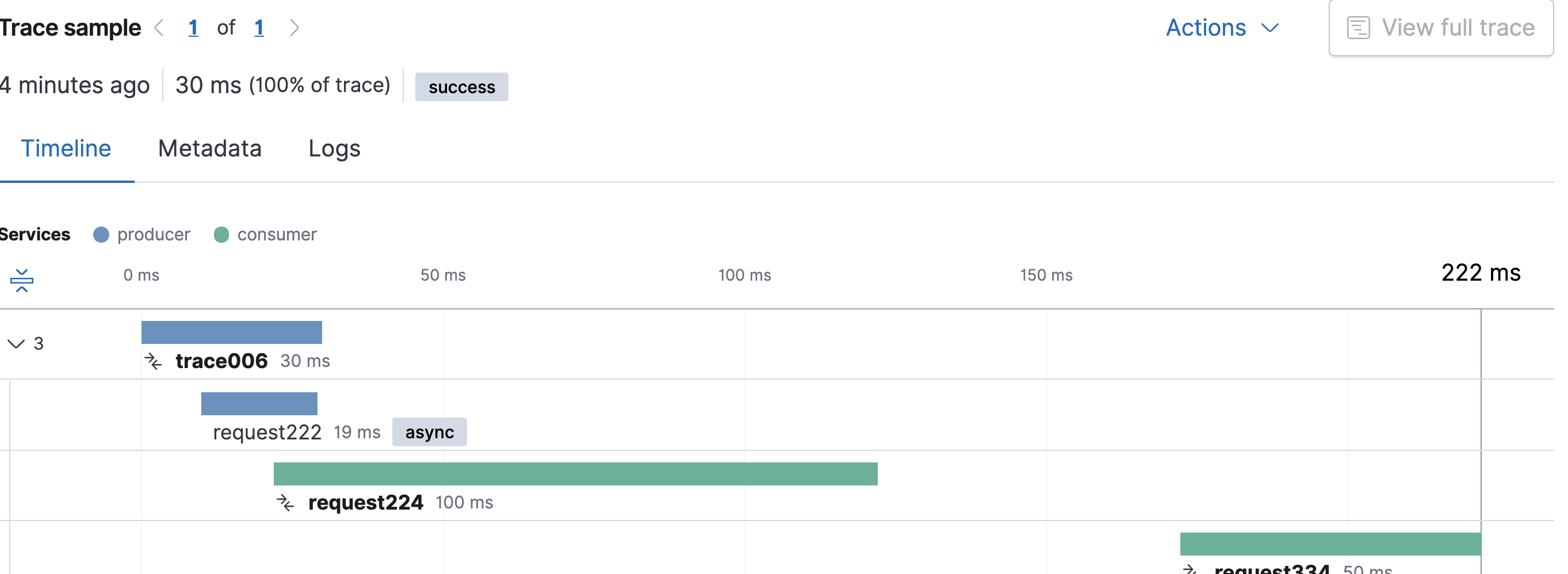Select the Timeline tab

point(66,148)
